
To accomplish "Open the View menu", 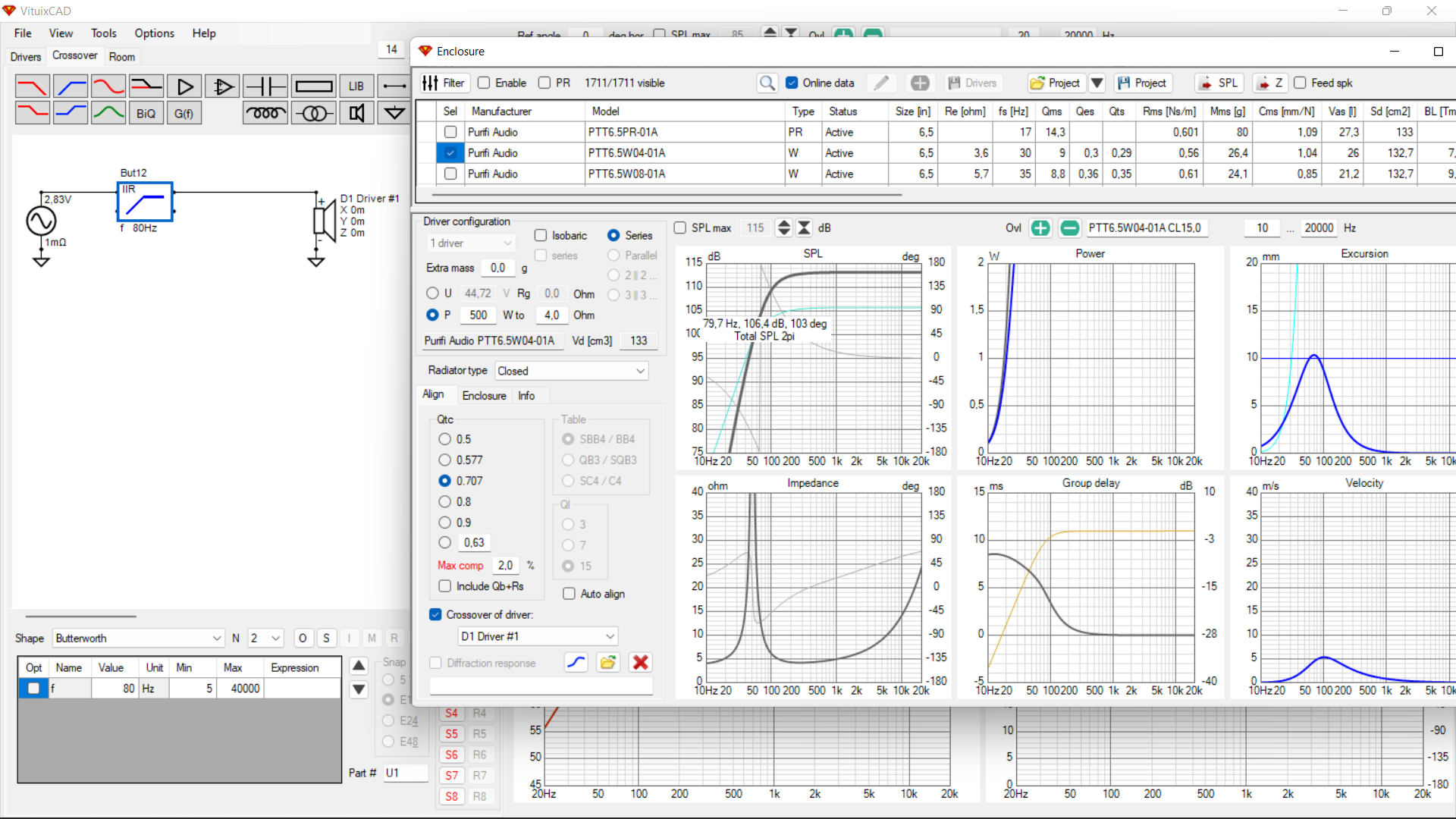I will pos(61,33).
